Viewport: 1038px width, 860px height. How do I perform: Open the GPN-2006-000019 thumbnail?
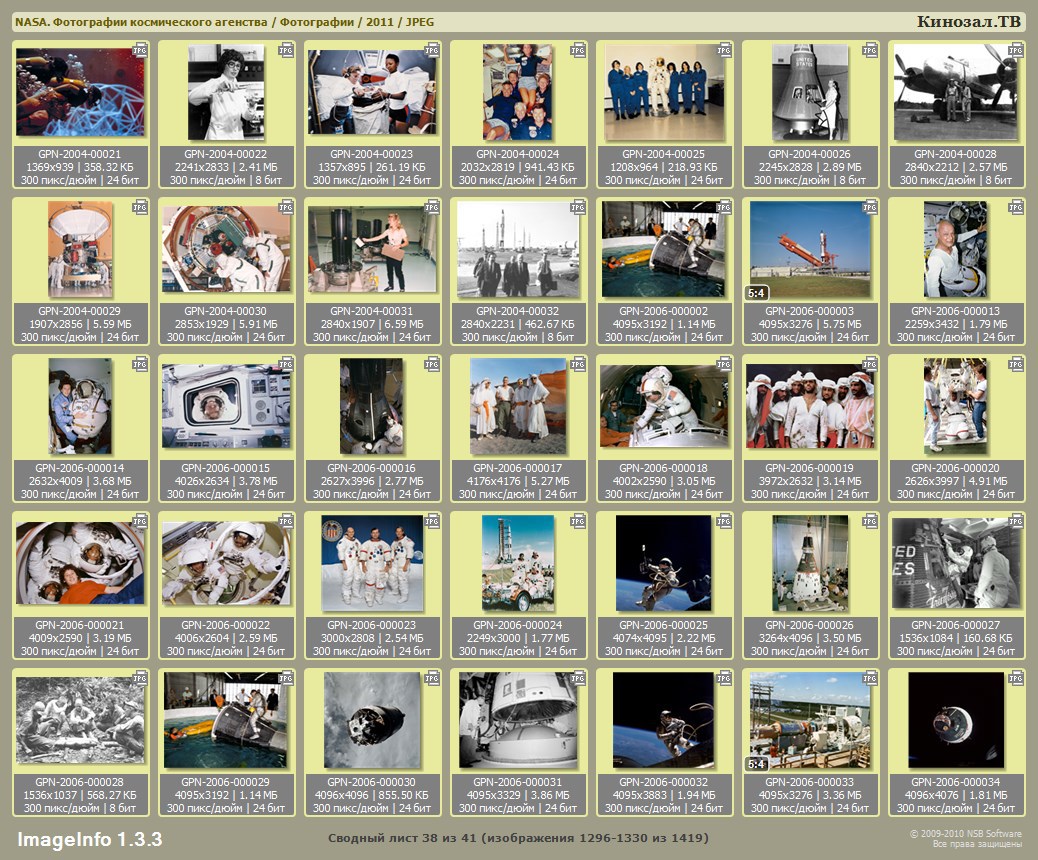tap(810, 406)
